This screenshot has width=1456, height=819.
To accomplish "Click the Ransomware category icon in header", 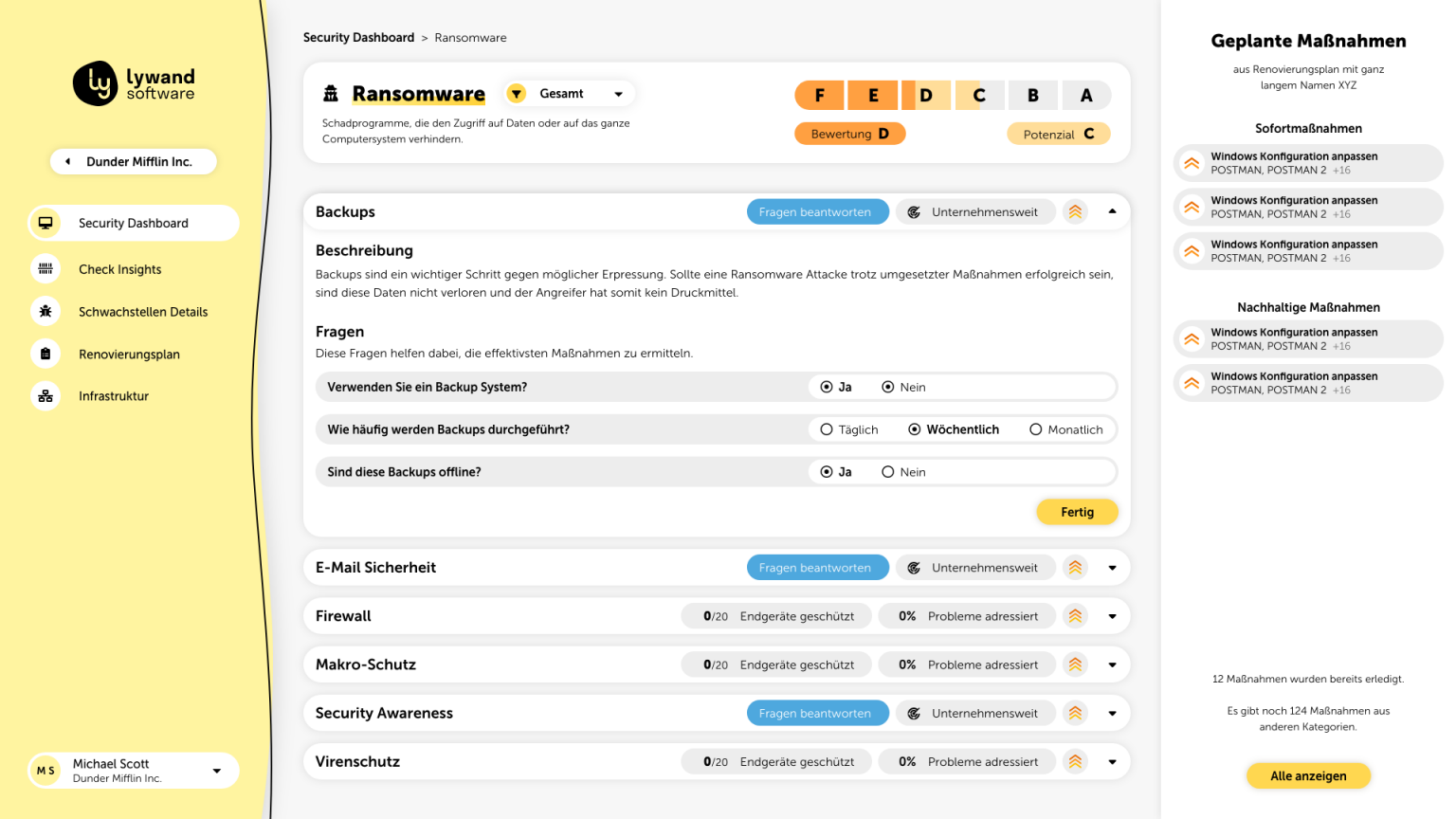I will (x=331, y=93).
